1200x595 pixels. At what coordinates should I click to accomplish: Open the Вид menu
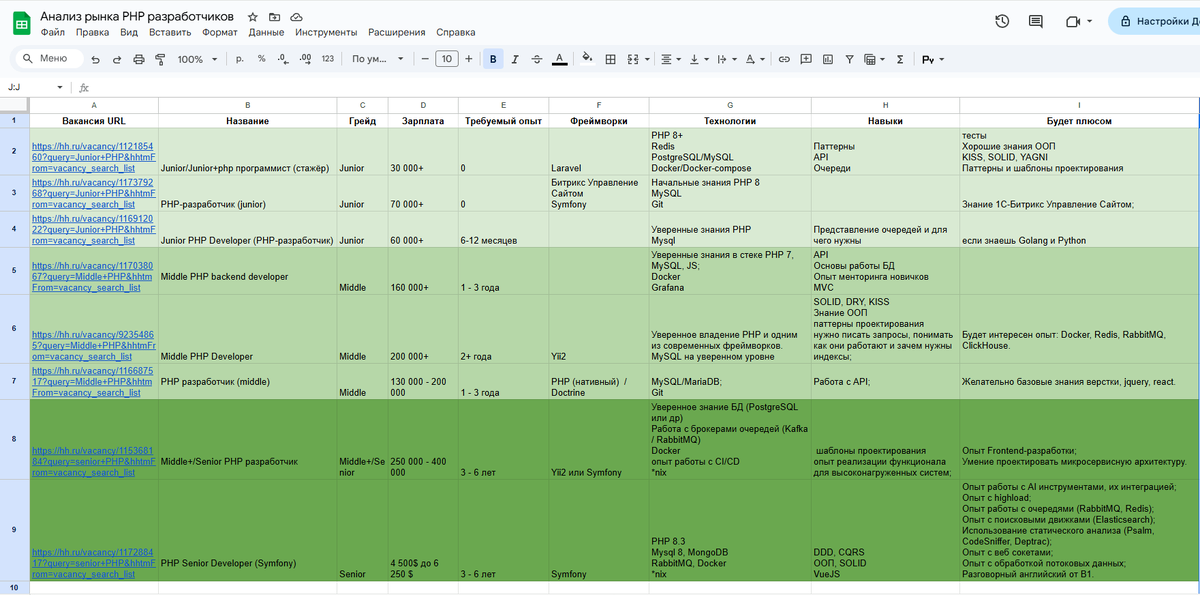coord(129,32)
